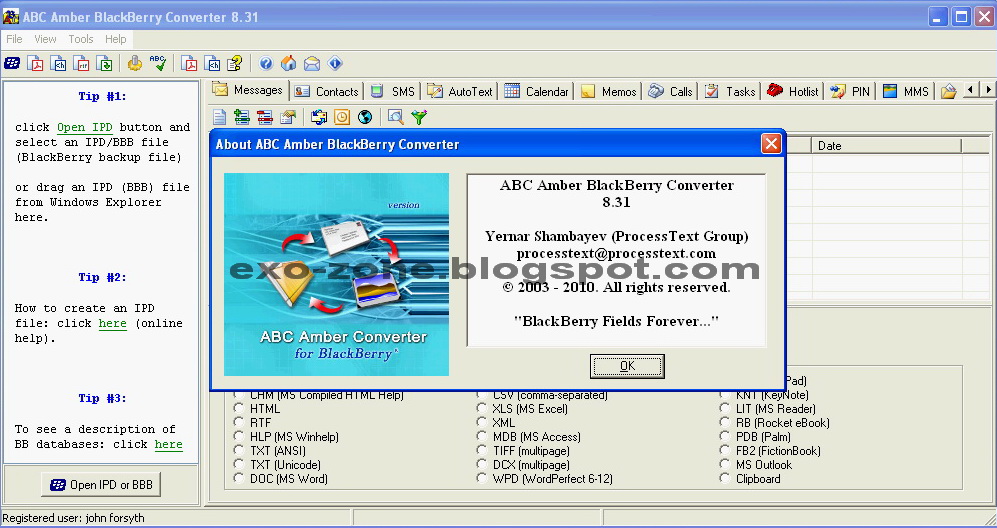This screenshot has width=997, height=528.
Task: Click the 'Registered user: john forsyth' status bar text
Action: tap(74, 518)
